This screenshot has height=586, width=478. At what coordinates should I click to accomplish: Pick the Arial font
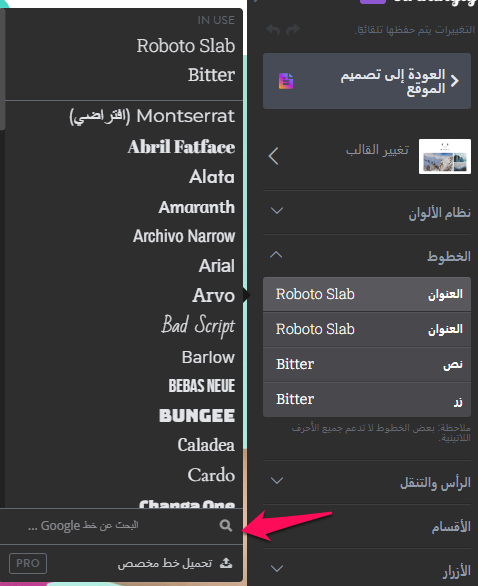tap(217, 266)
